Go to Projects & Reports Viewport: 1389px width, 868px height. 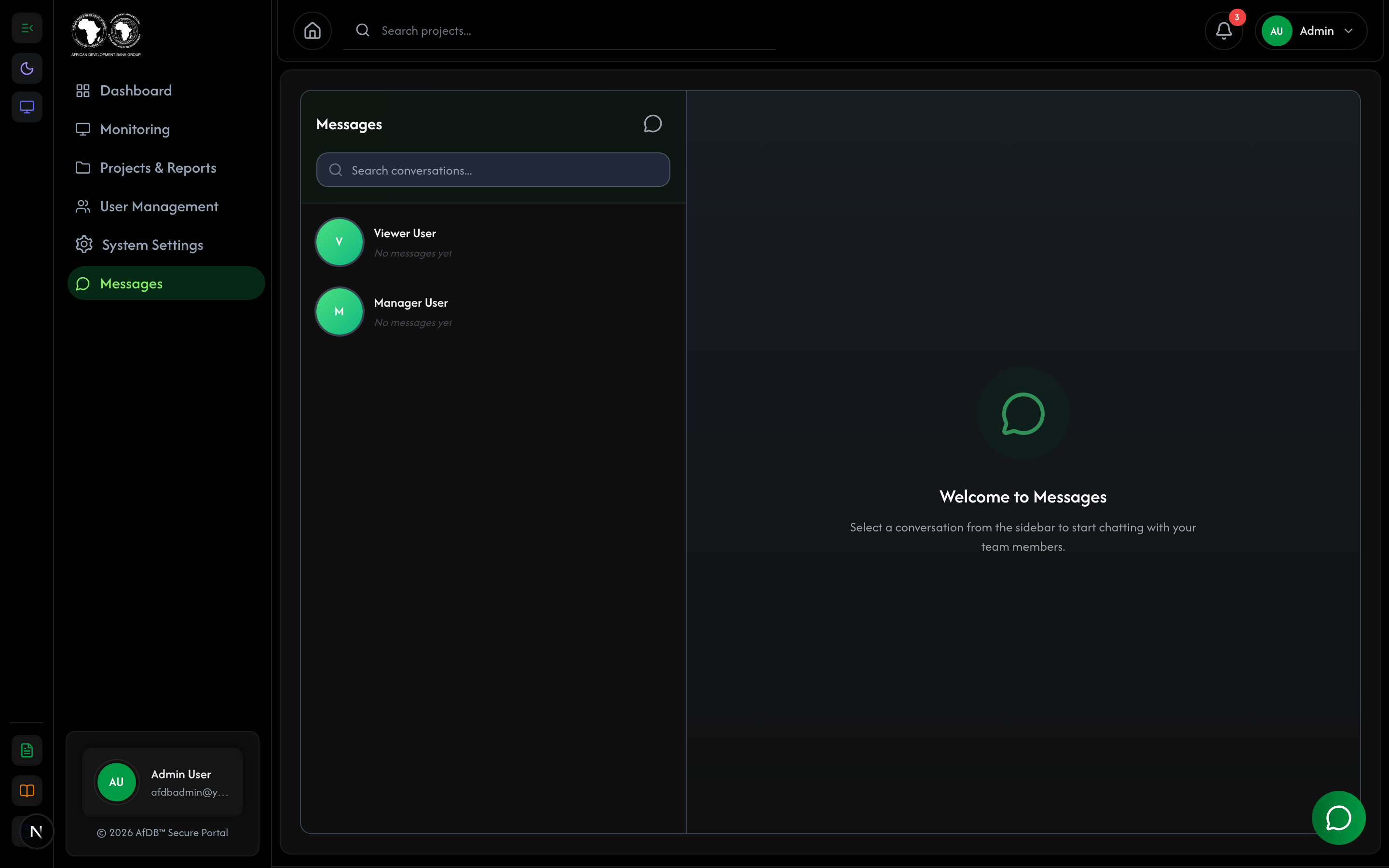click(166, 168)
